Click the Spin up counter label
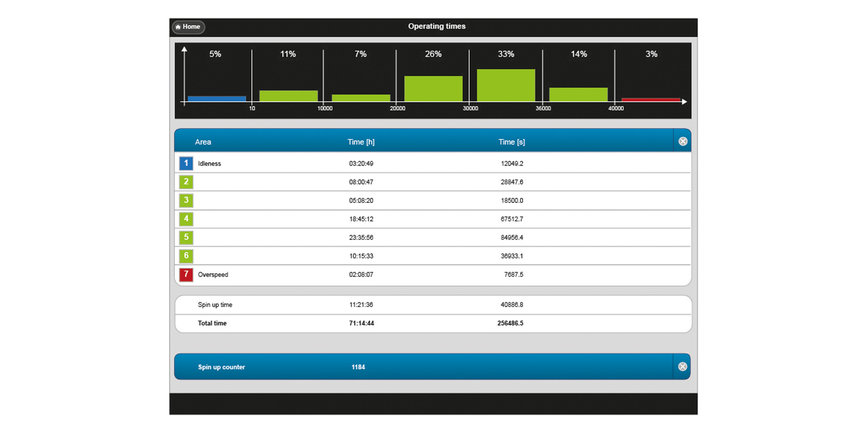The height and width of the screenshot is (433, 866). point(221,367)
